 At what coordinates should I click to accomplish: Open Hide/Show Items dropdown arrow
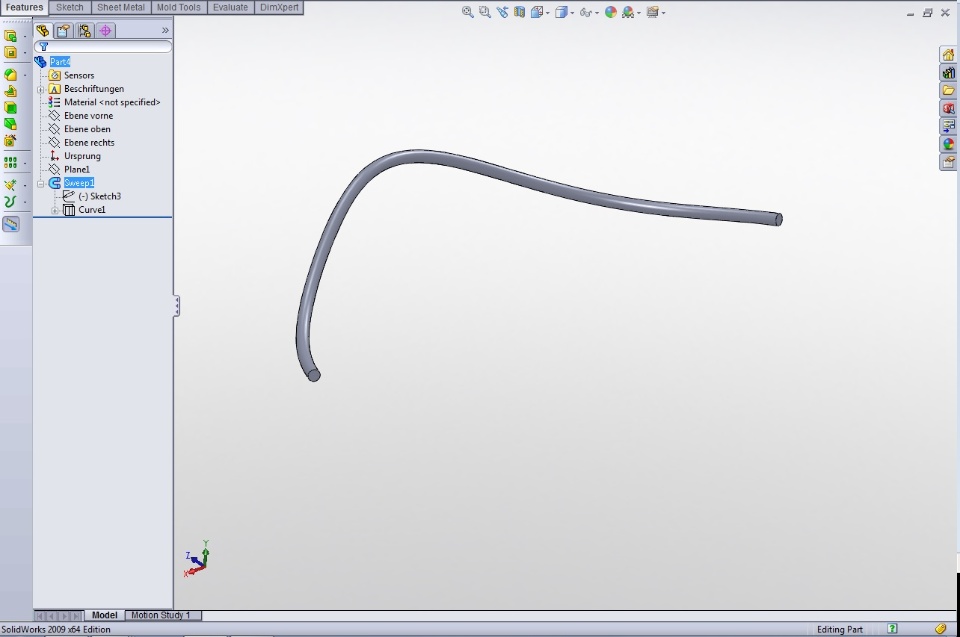[x=597, y=13]
